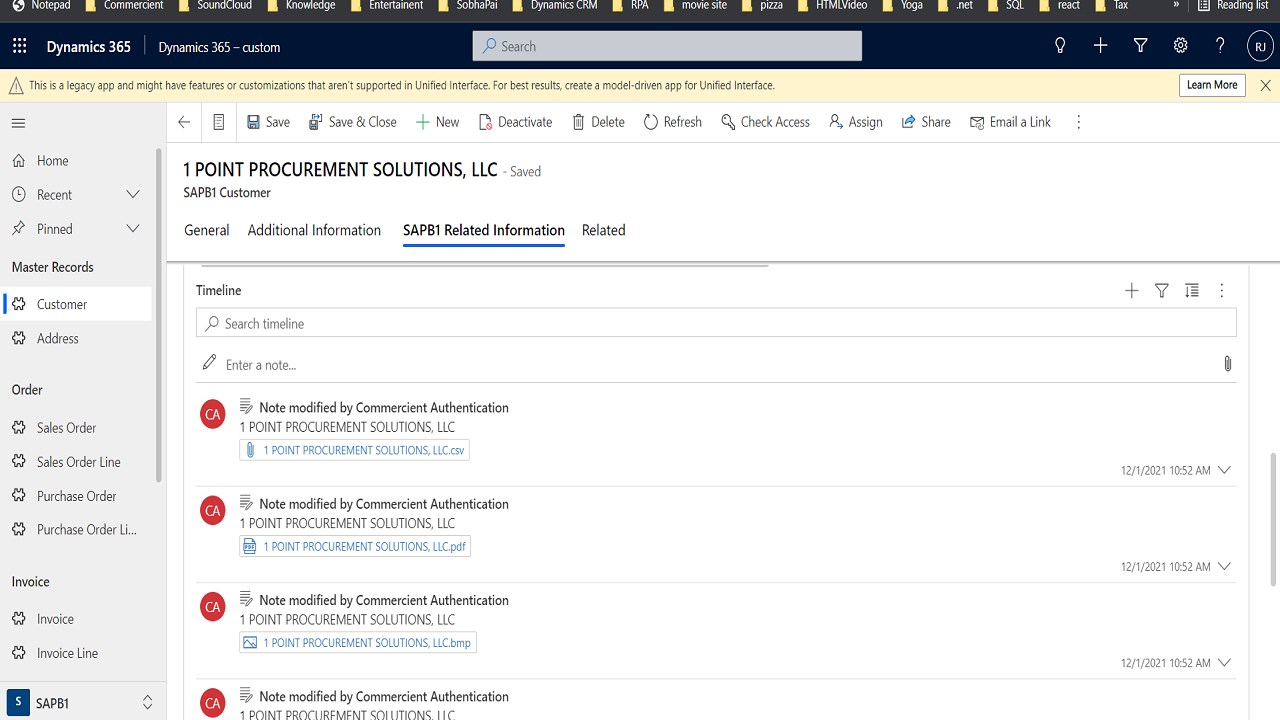Open the timeline more options menu
The width and height of the screenshot is (1280, 720).
tap(1221, 290)
